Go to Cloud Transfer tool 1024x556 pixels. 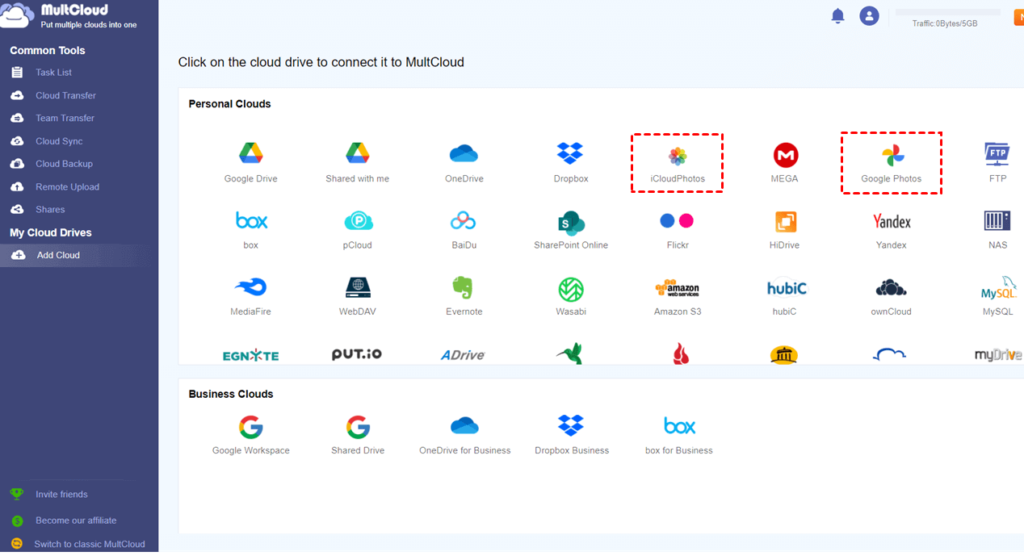[x=65, y=95]
